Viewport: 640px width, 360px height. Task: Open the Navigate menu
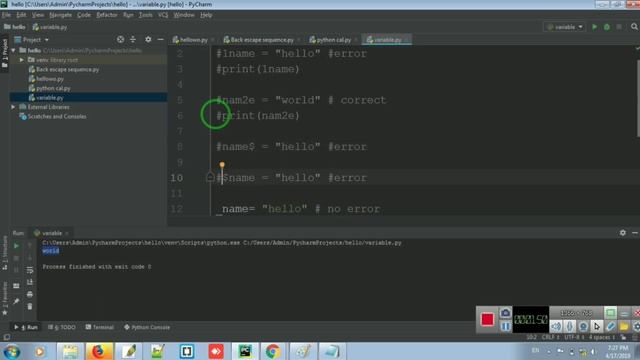(60, 15)
